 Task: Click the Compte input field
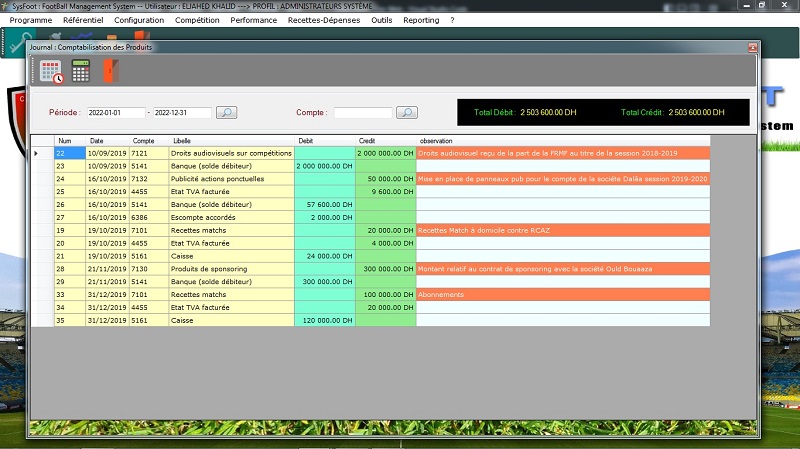pyautogui.click(x=363, y=113)
